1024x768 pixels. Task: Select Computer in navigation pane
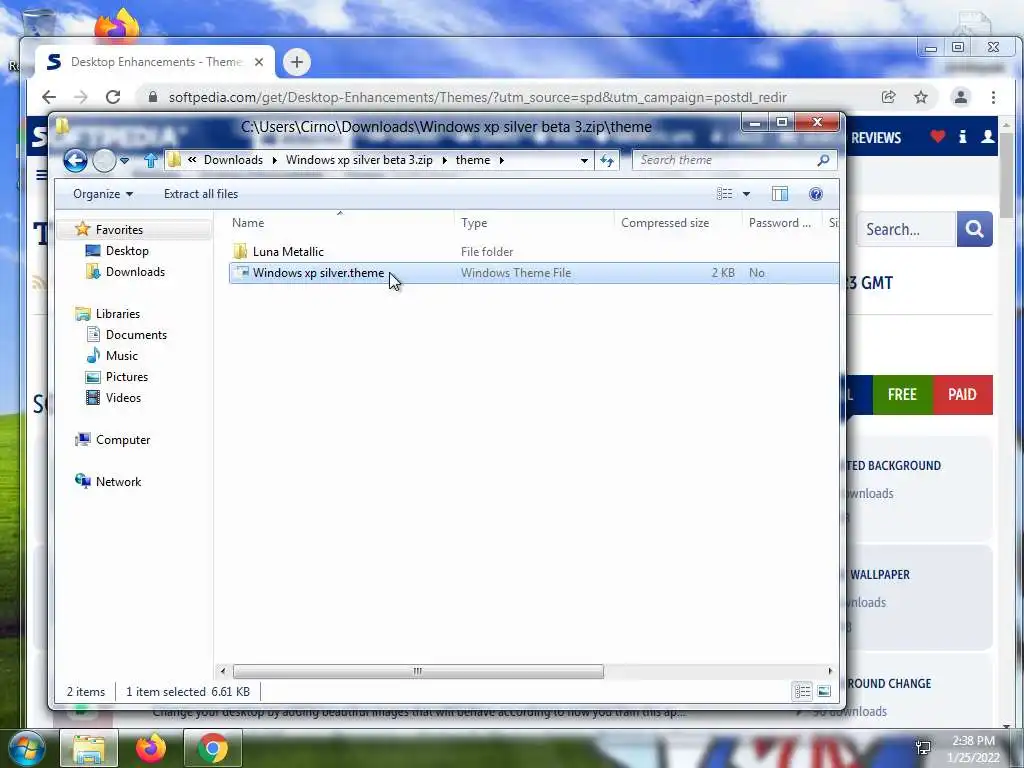[x=123, y=440]
